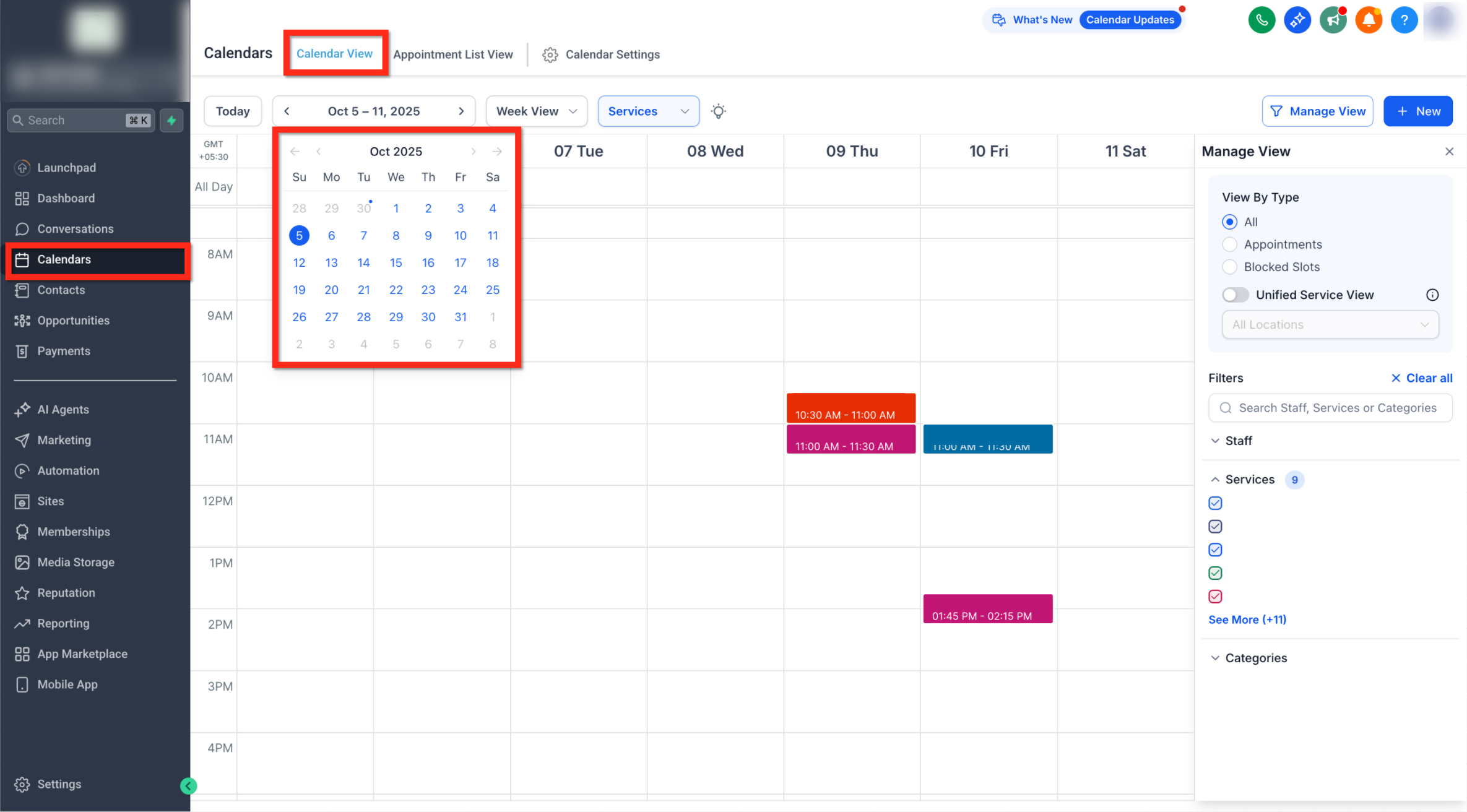Image resolution: width=1467 pixels, height=812 pixels.
Task: Open the orange notifications bell
Action: click(x=1369, y=20)
